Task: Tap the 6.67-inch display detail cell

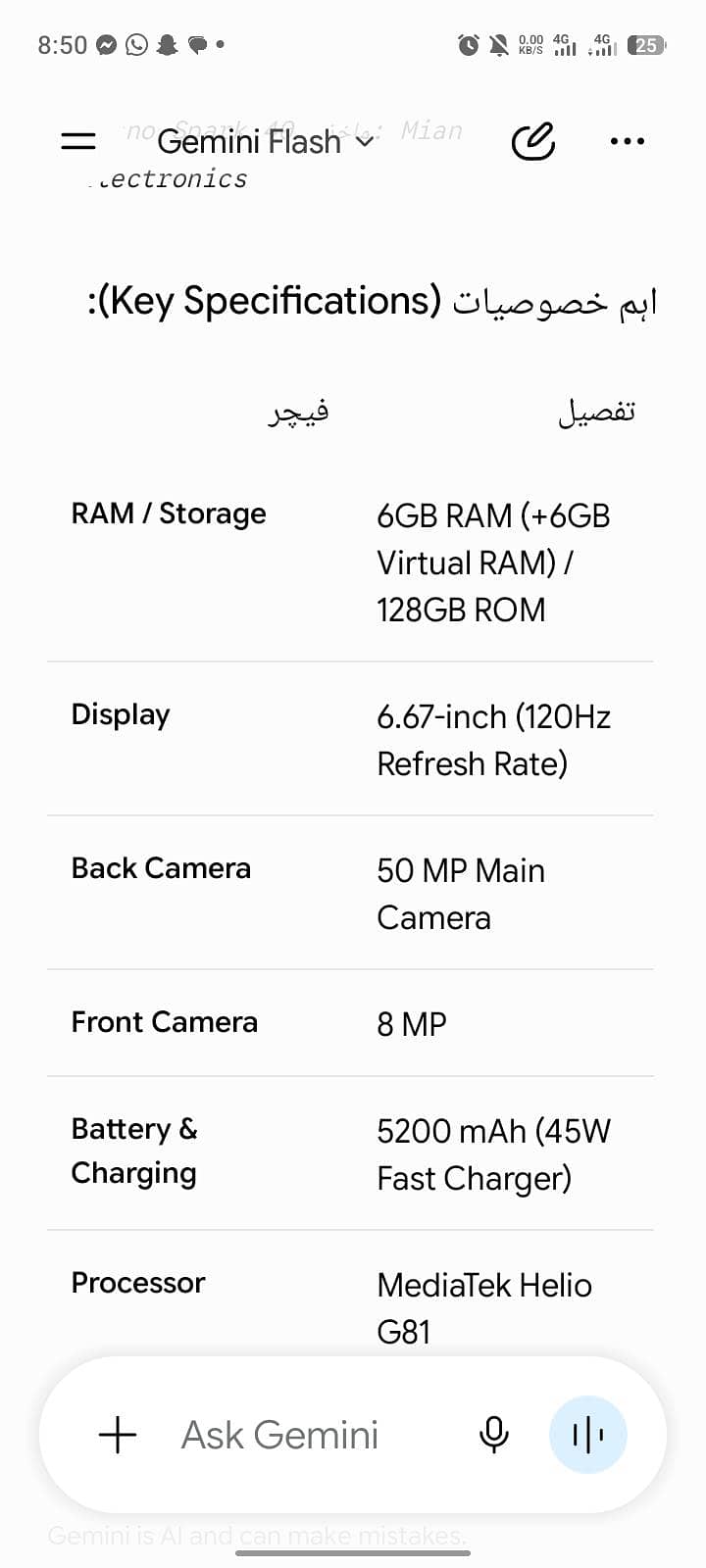Action: coord(493,740)
